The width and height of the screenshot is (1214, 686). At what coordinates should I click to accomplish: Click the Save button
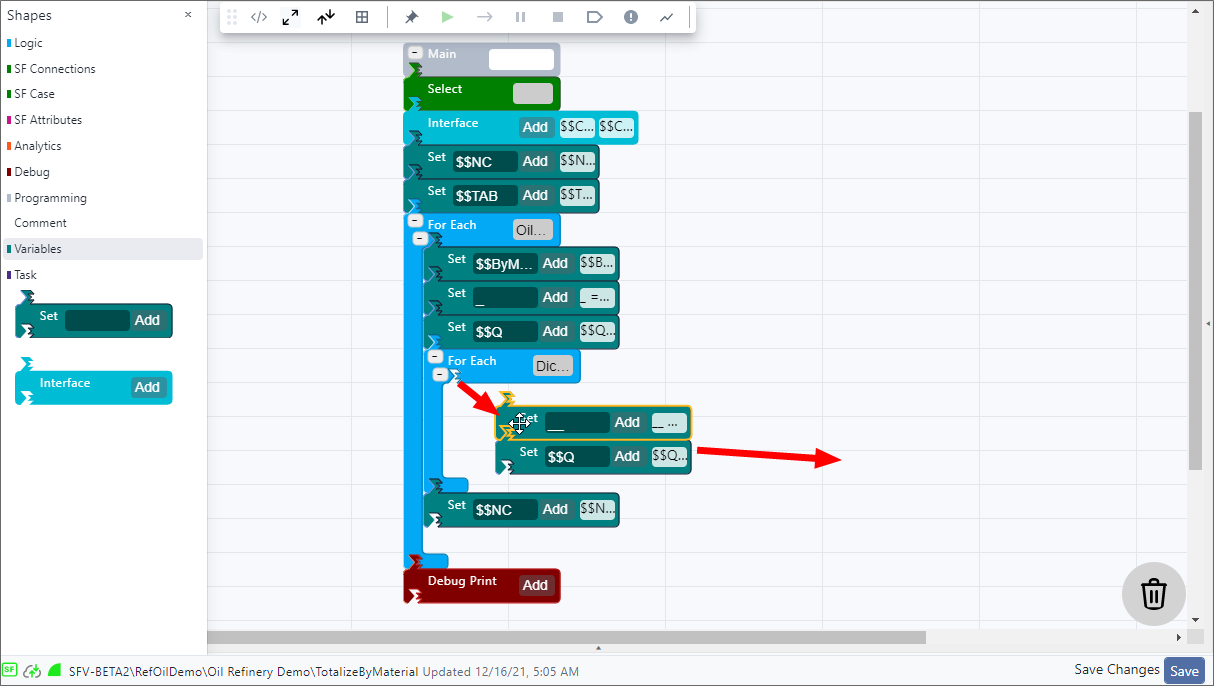click(x=1185, y=672)
